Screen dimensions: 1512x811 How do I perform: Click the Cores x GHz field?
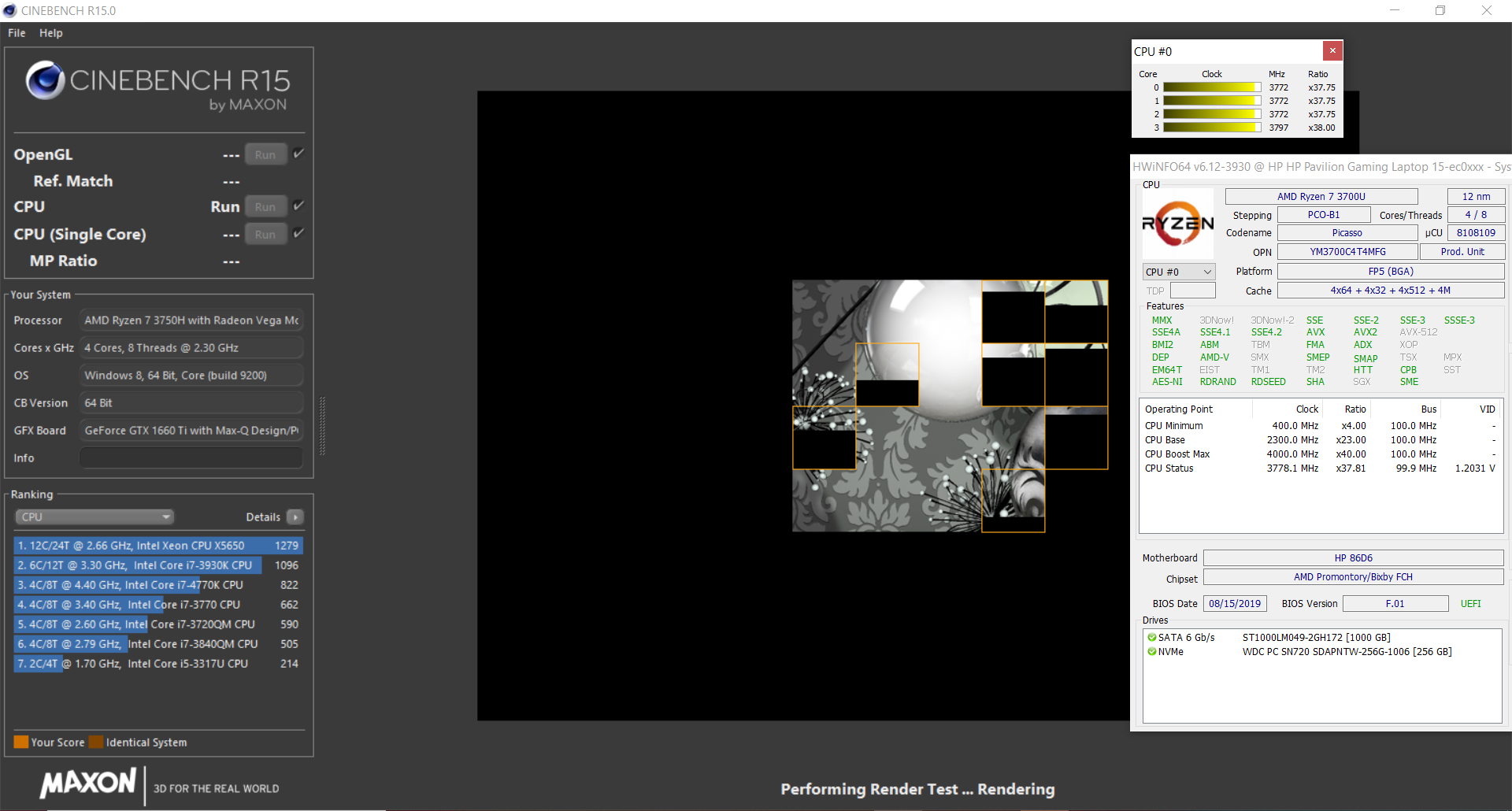pyautogui.click(x=191, y=348)
